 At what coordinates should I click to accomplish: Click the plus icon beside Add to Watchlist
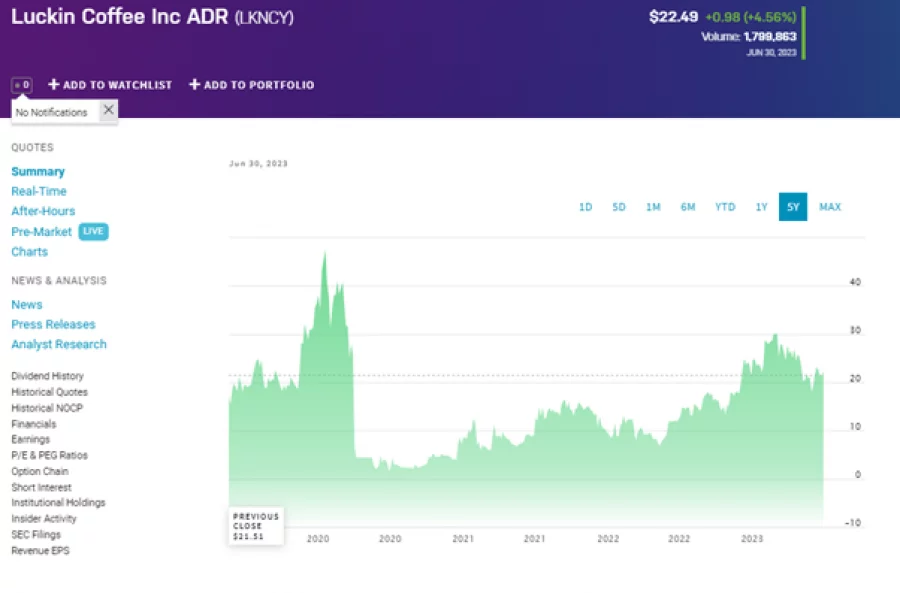coord(53,84)
